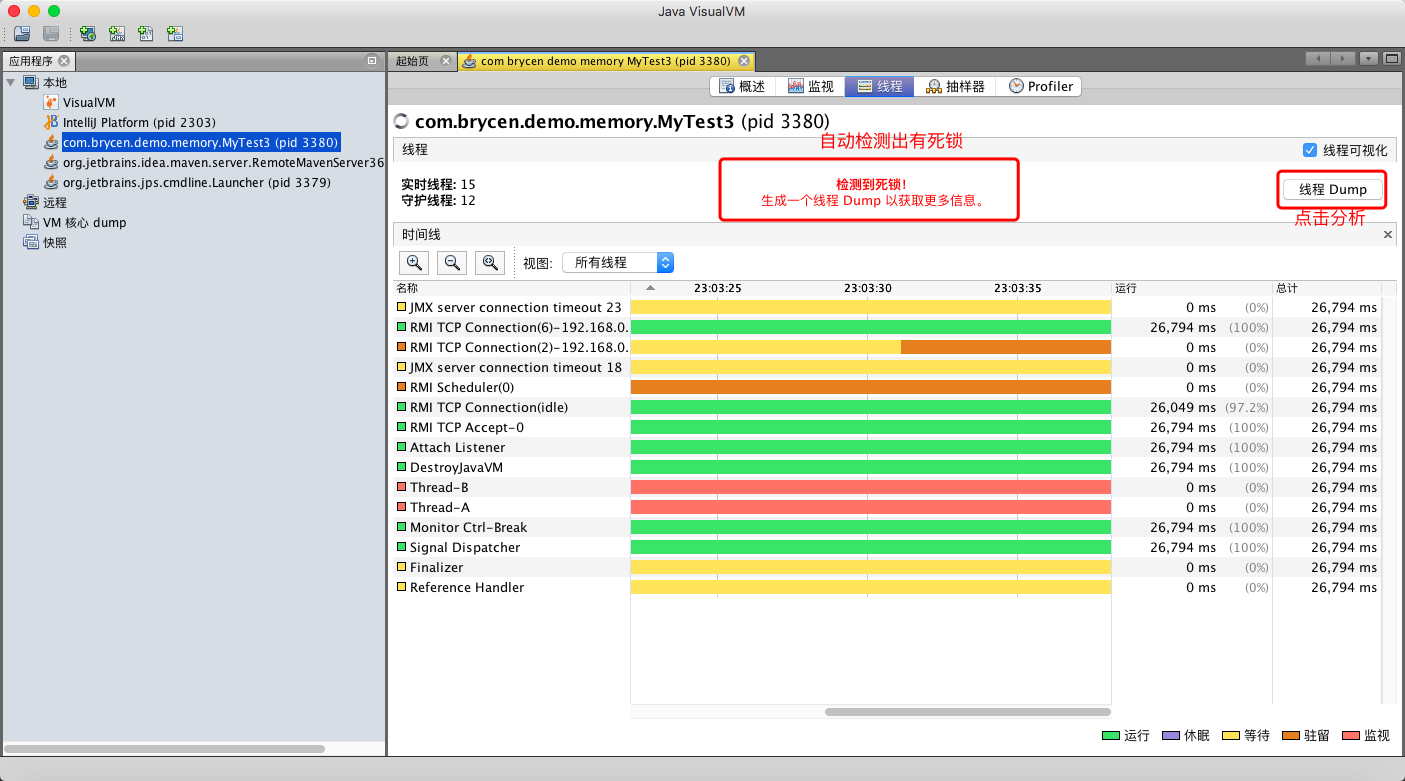Image resolution: width=1405 pixels, height=781 pixels.
Task: Select the RMI Scheduler(0) thread row
Action: [887, 387]
